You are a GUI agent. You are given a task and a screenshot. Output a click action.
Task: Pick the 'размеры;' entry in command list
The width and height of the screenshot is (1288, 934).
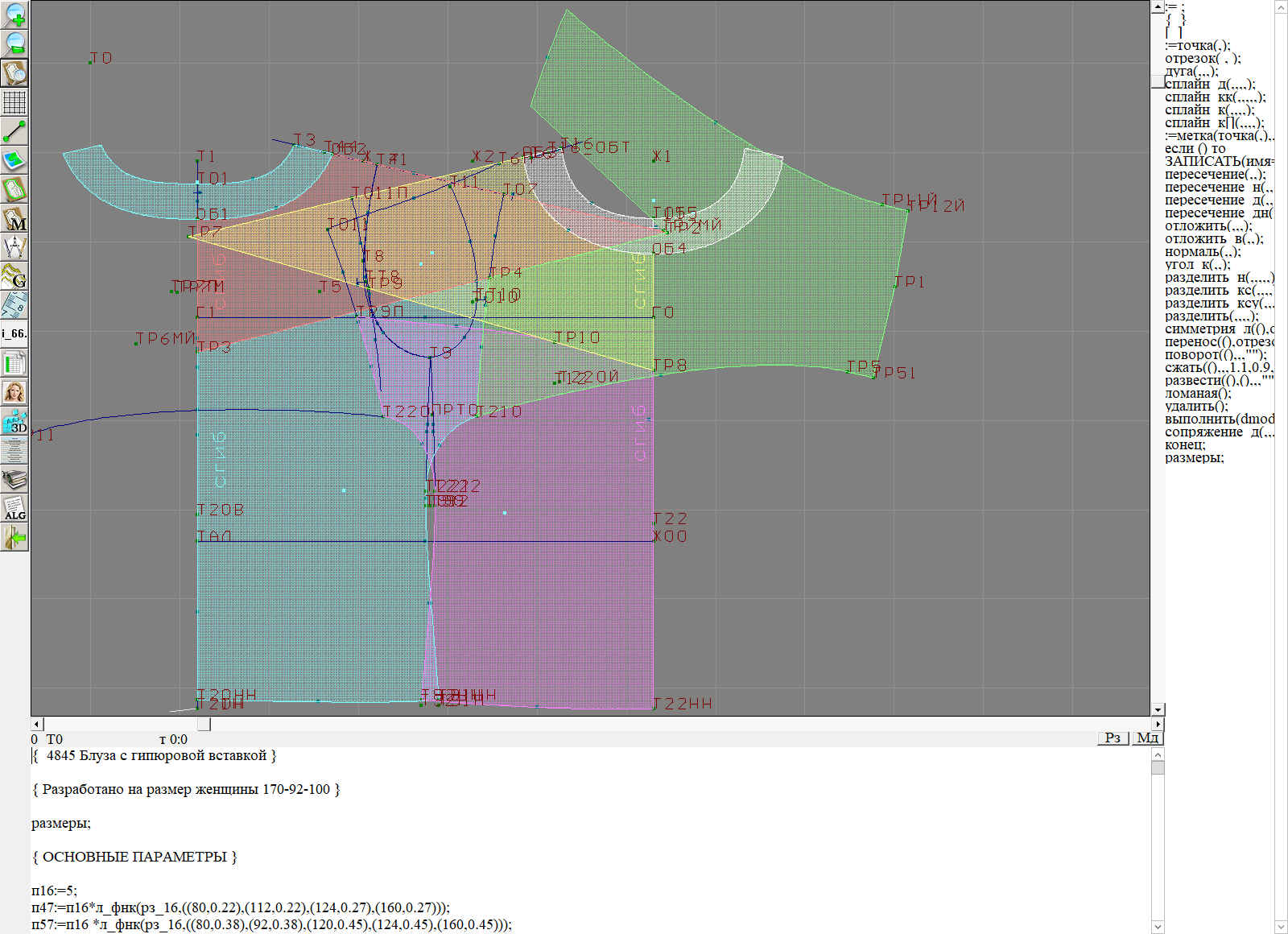pyautogui.click(x=1194, y=458)
